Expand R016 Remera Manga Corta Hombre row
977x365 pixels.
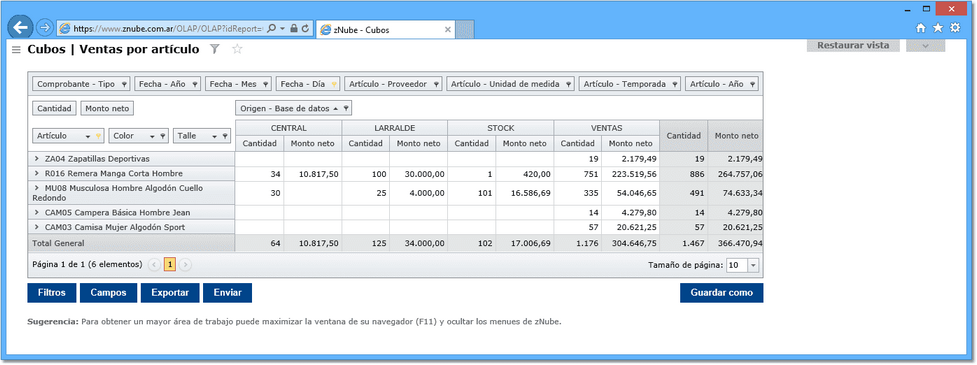coord(37,174)
